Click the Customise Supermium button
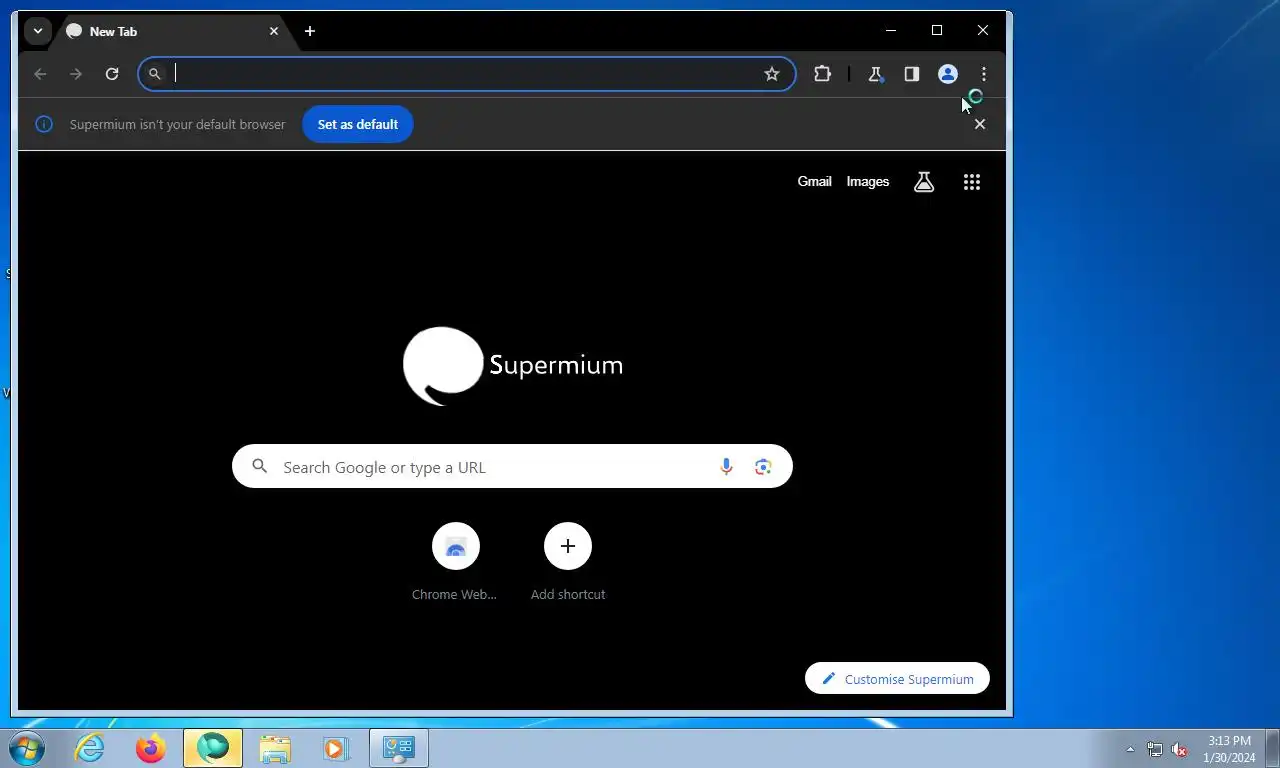Screen dimensions: 1280x768 coord(897,679)
